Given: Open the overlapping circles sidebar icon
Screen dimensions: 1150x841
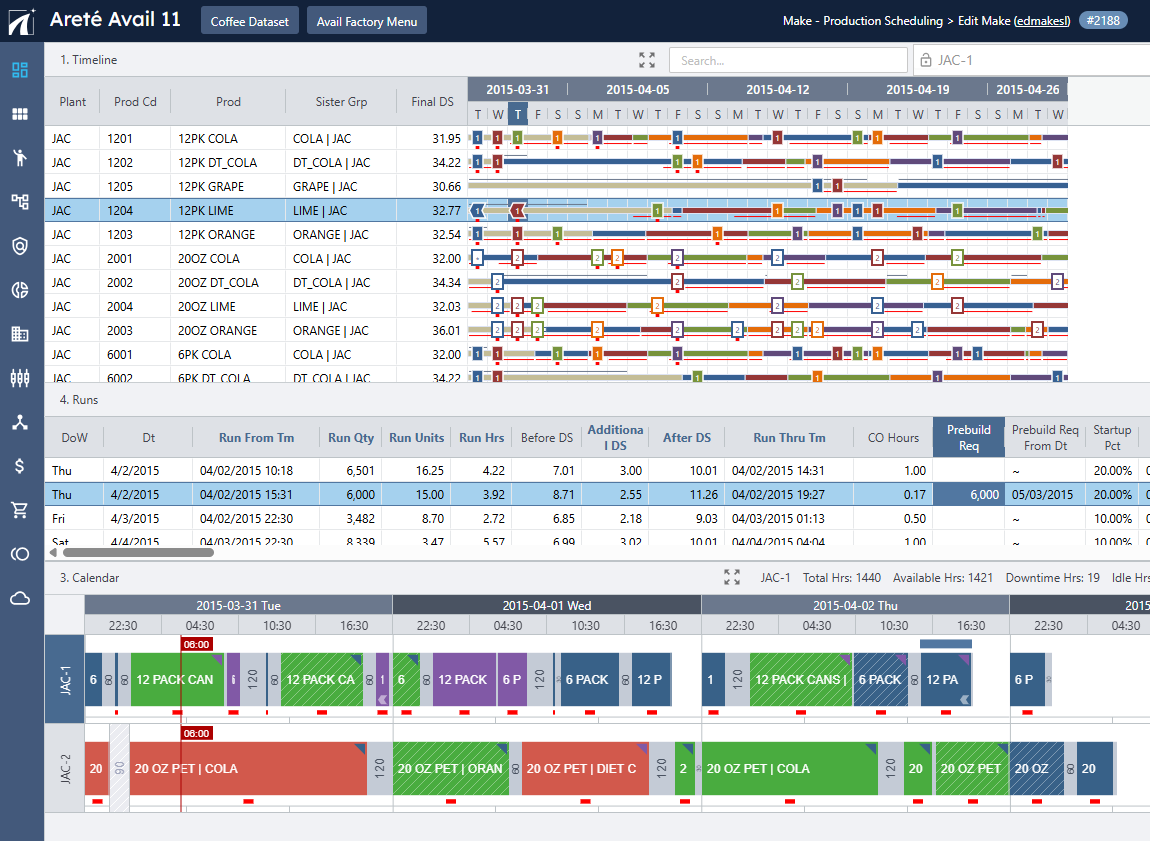Looking at the screenshot, I should [x=20, y=554].
